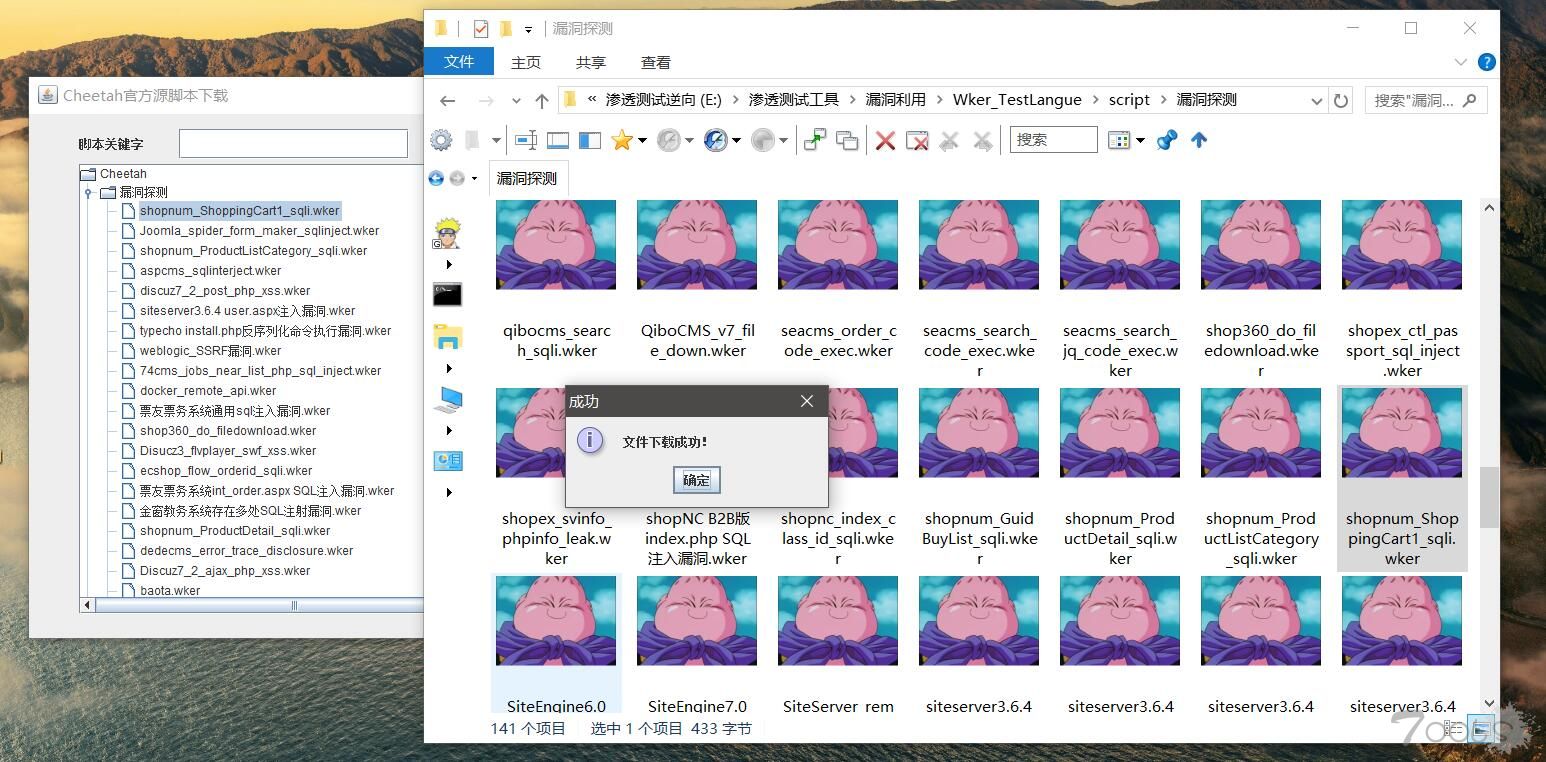Click the red X delete icon
This screenshot has height=762, width=1546.
pyautogui.click(x=885, y=141)
